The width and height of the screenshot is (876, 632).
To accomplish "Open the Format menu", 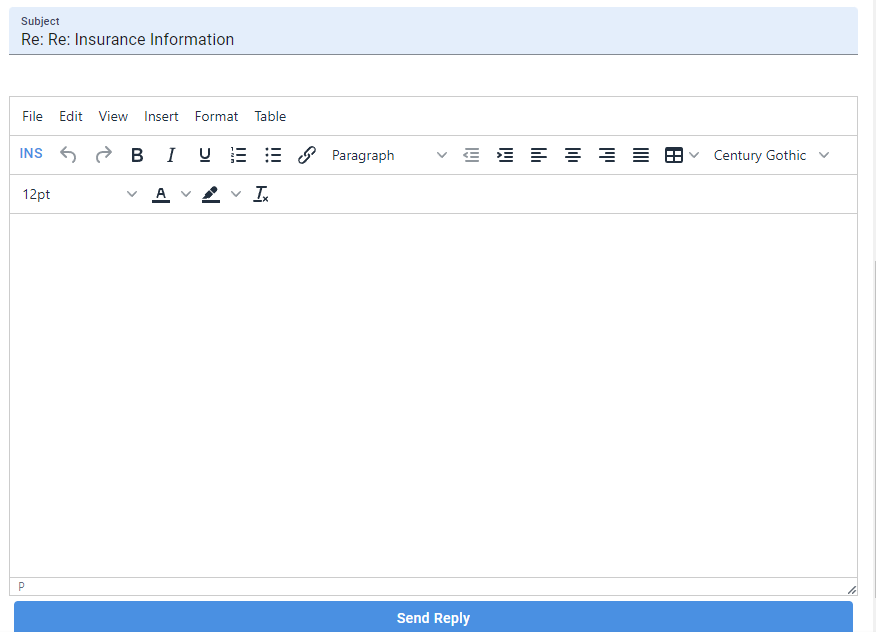I will 216,116.
